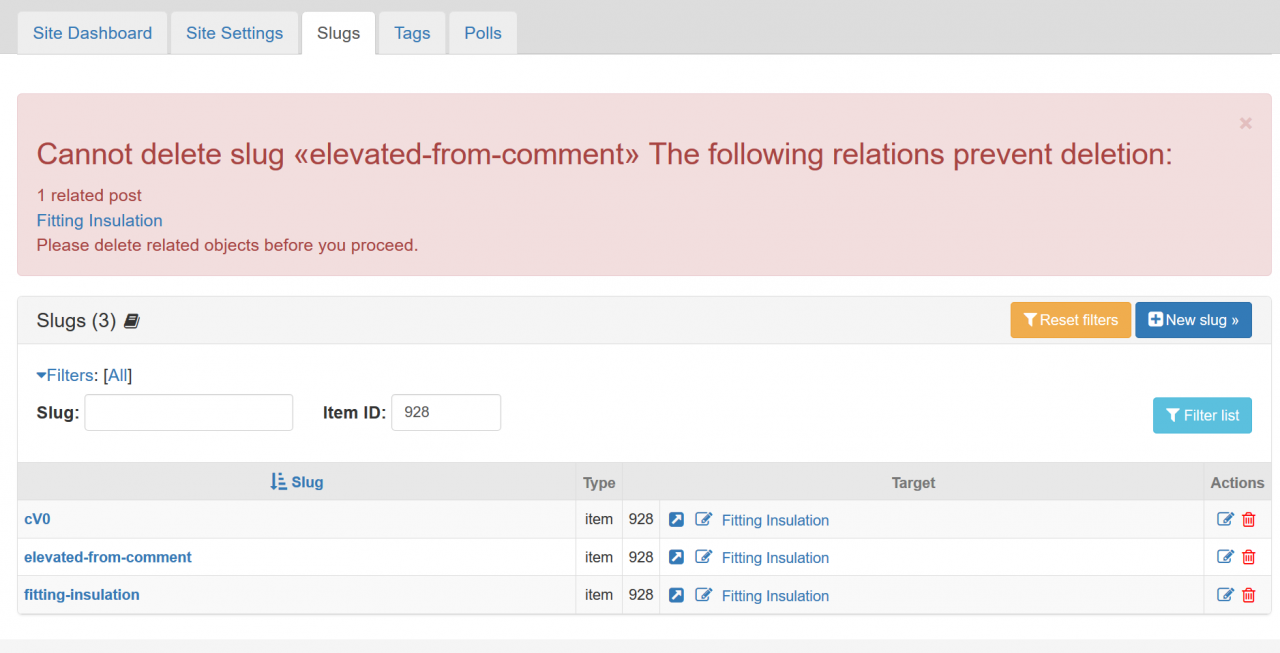Dismiss the deletion error alert
Image resolution: width=1280 pixels, height=653 pixels.
(x=1246, y=123)
